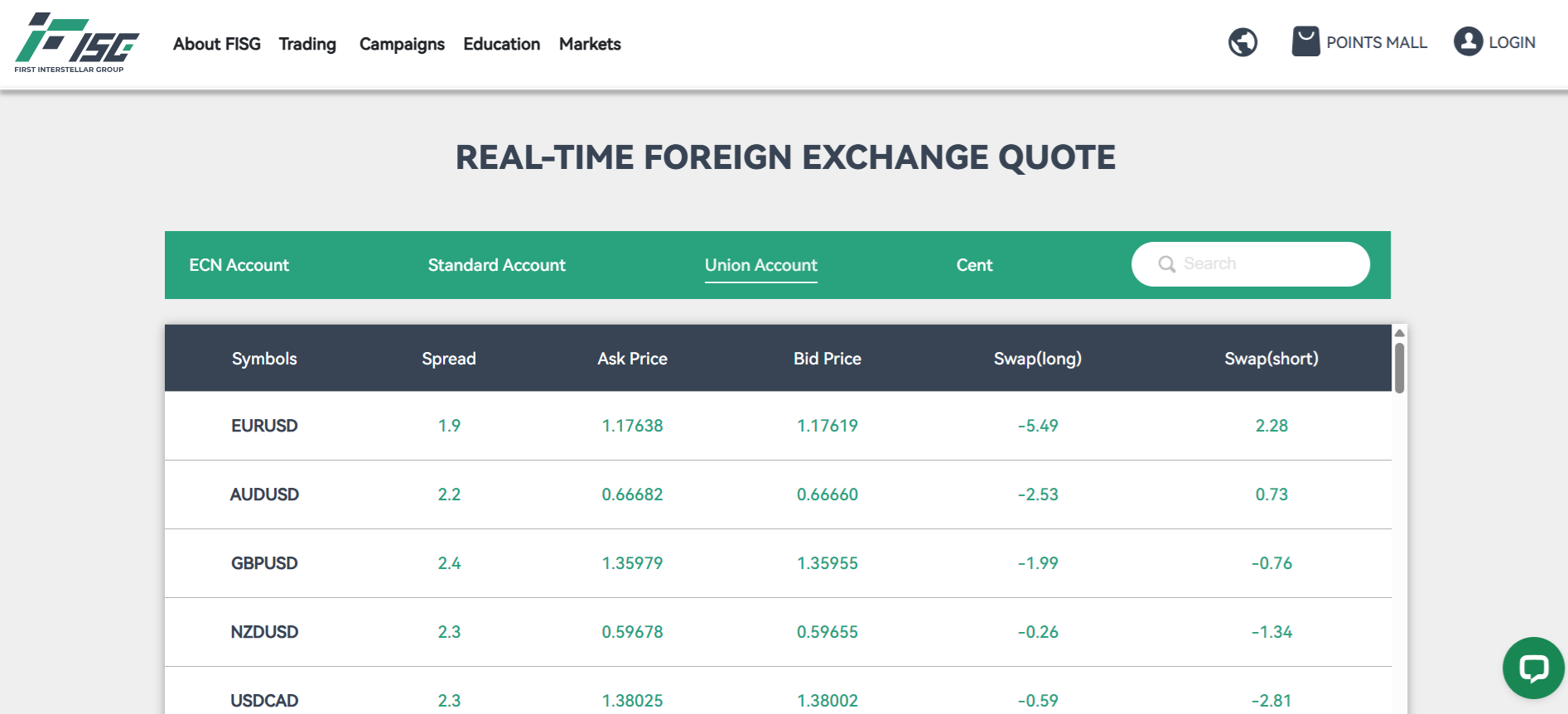Open the Campaigns menu
Image resolution: width=1568 pixels, height=714 pixels.
pos(402,44)
